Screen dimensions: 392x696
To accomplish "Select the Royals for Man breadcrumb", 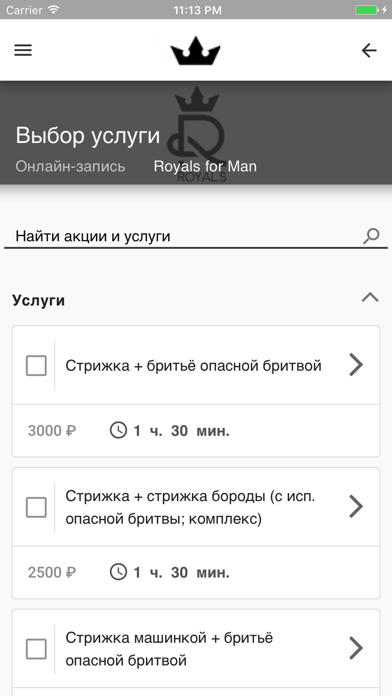I will [x=205, y=166].
